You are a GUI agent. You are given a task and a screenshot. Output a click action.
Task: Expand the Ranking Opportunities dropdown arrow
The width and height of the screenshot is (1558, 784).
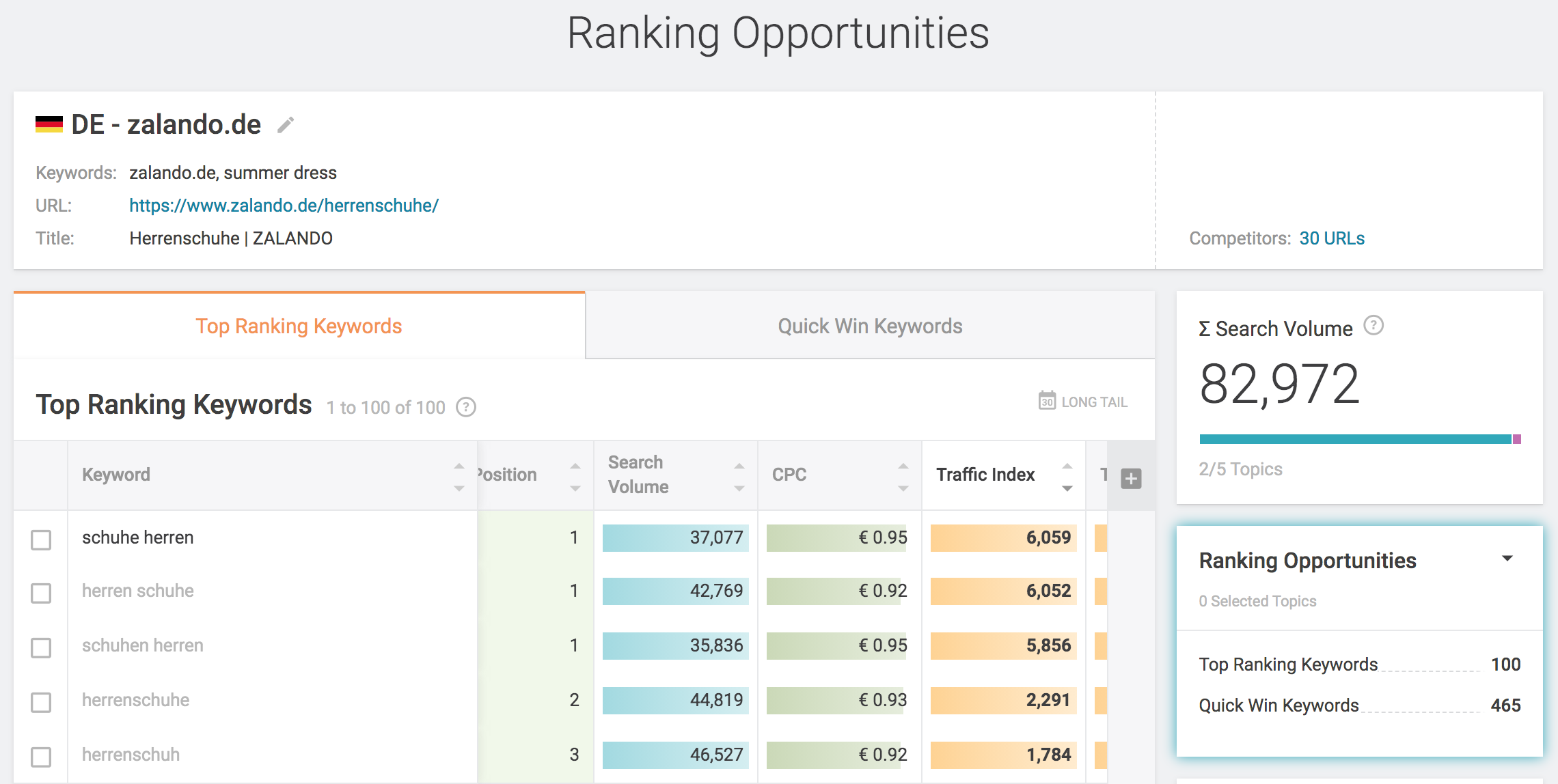click(x=1507, y=559)
